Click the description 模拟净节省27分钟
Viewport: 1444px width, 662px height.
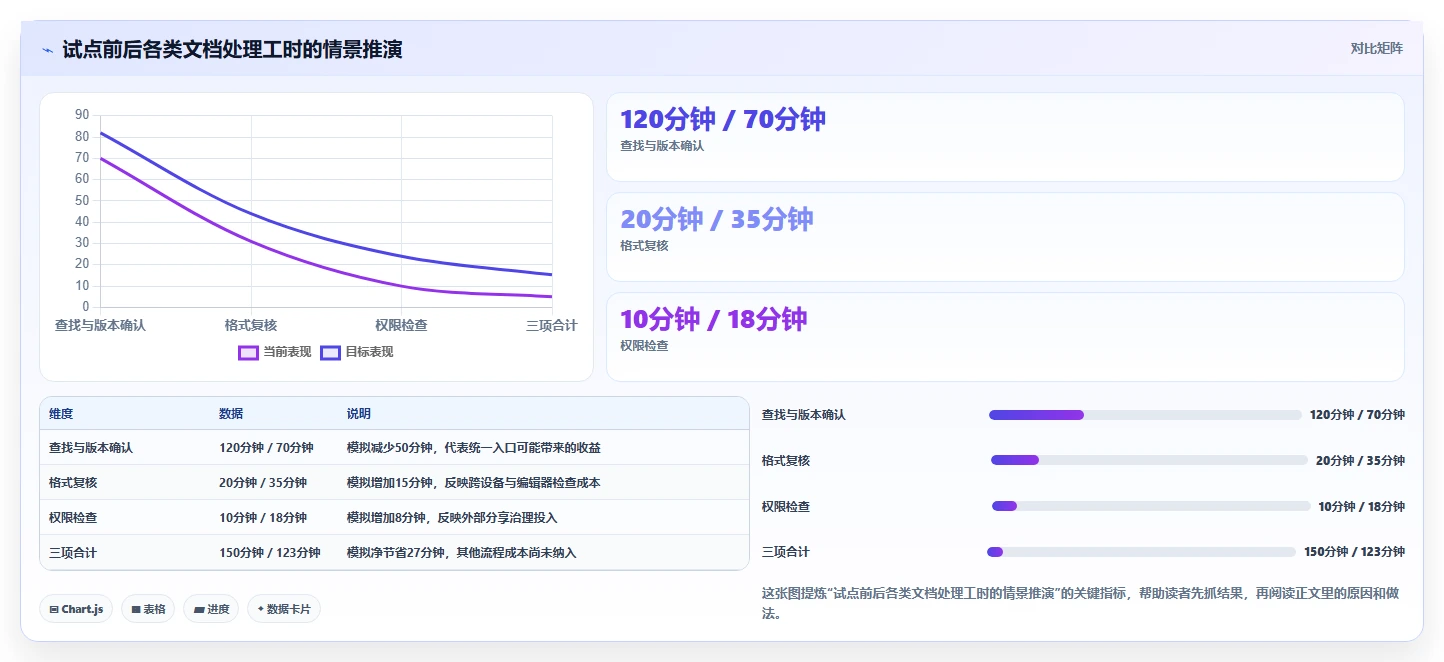[462, 553]
